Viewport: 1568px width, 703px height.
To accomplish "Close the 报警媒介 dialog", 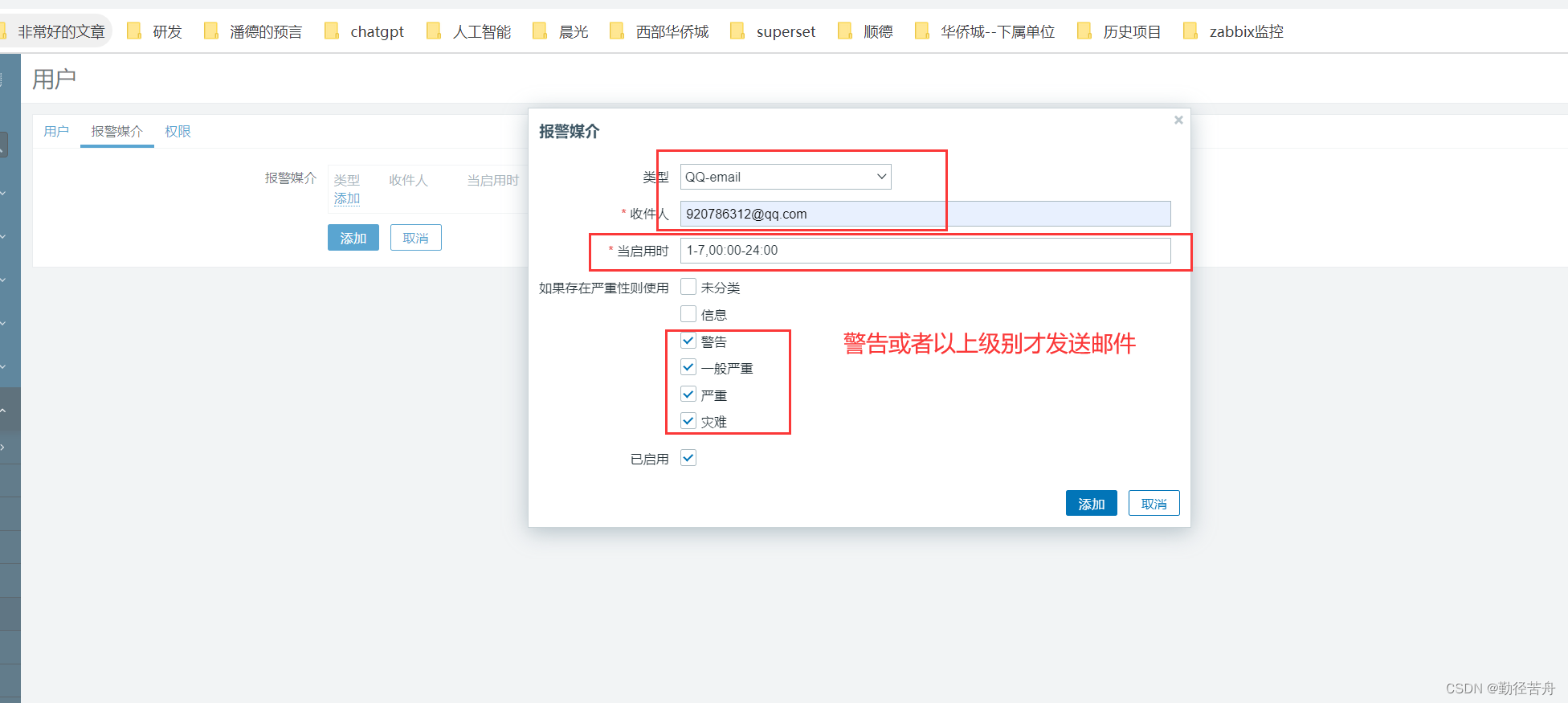I will (1178, 120).
